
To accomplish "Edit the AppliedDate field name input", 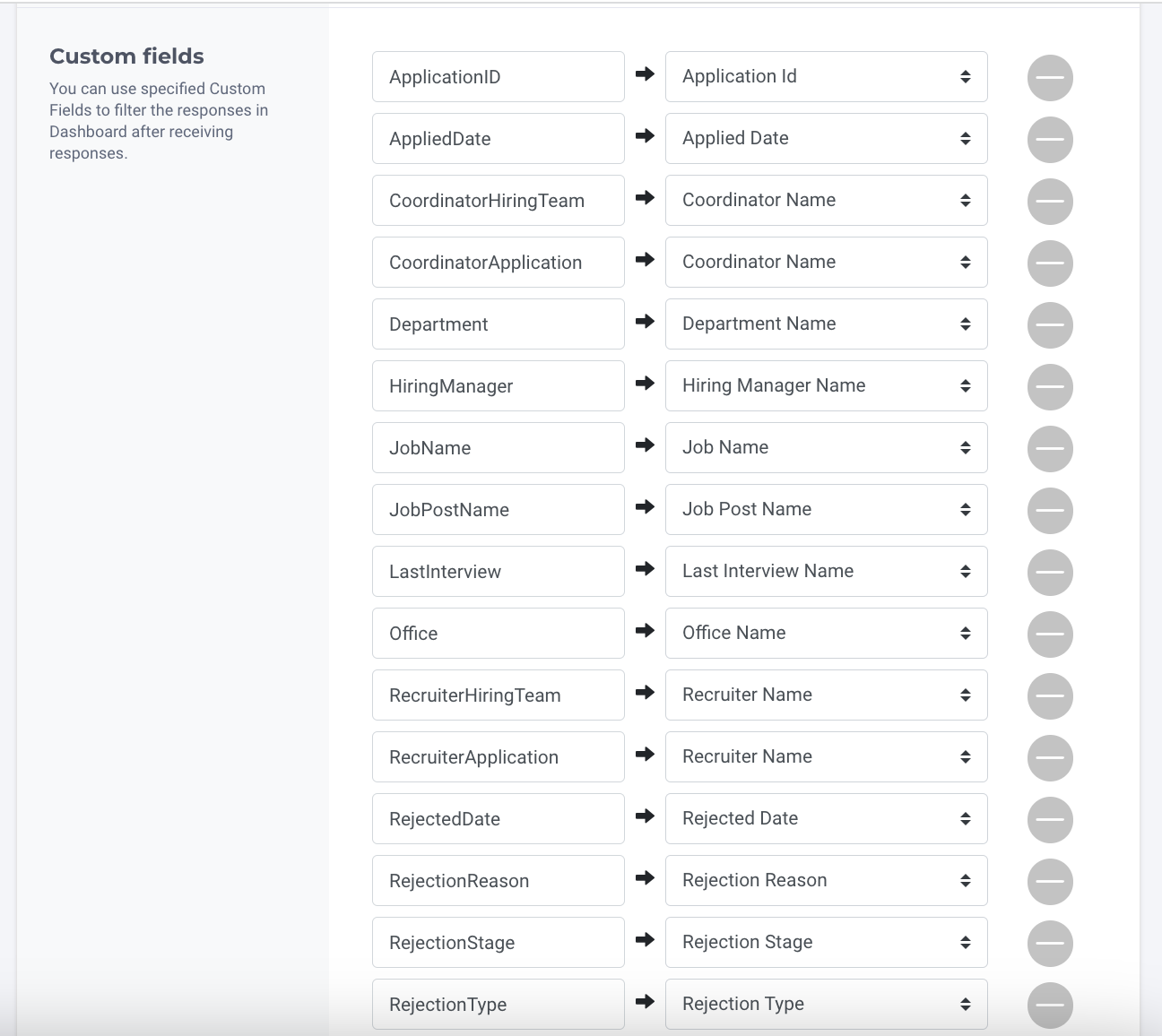I will [x=498, y=138].
